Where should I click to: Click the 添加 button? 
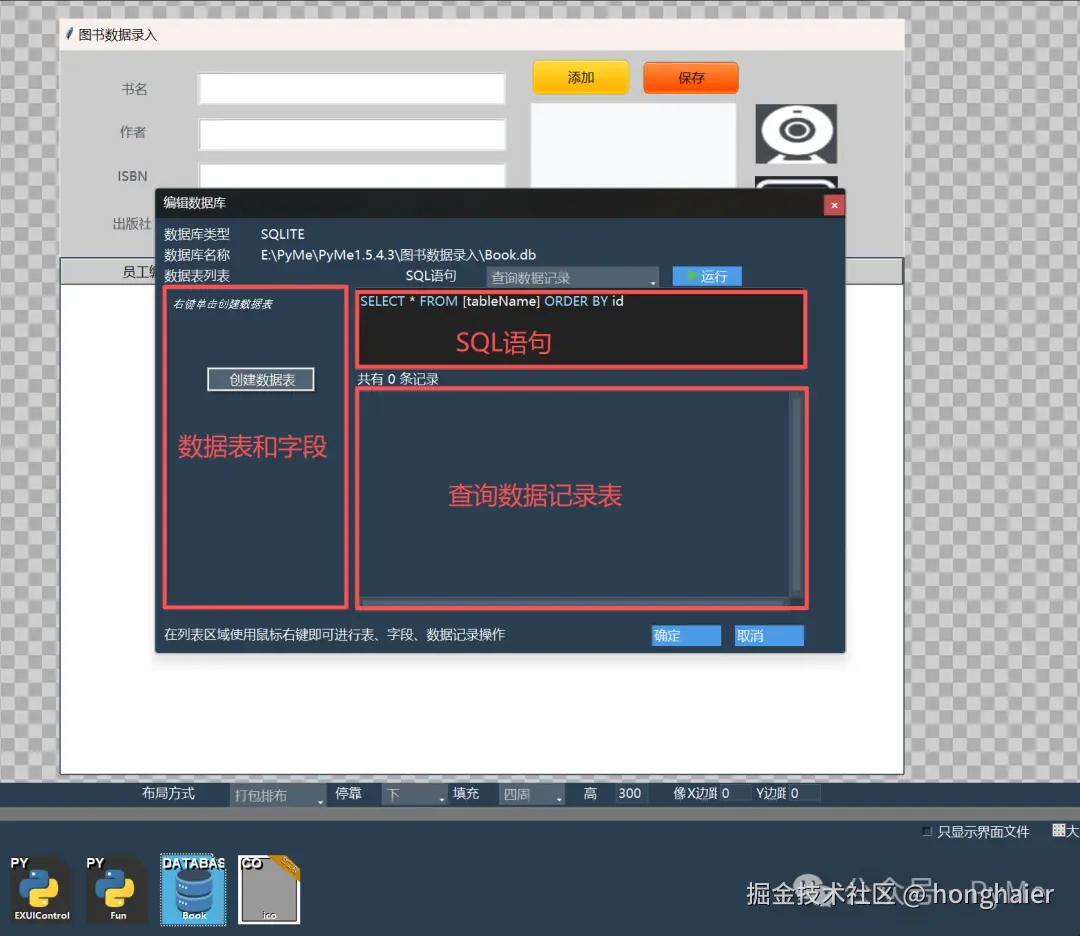click(580, 76)
